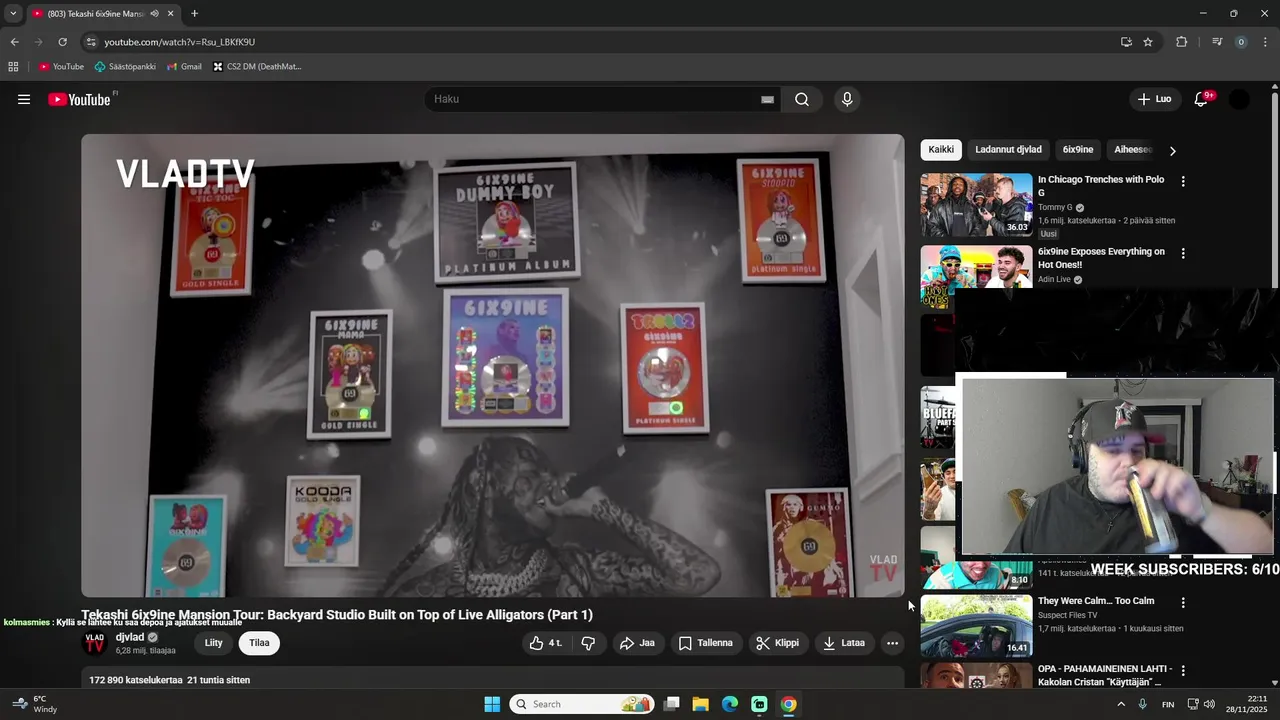
Task: Click the Suspect Files TV channel name
Action: (1067, 615)
